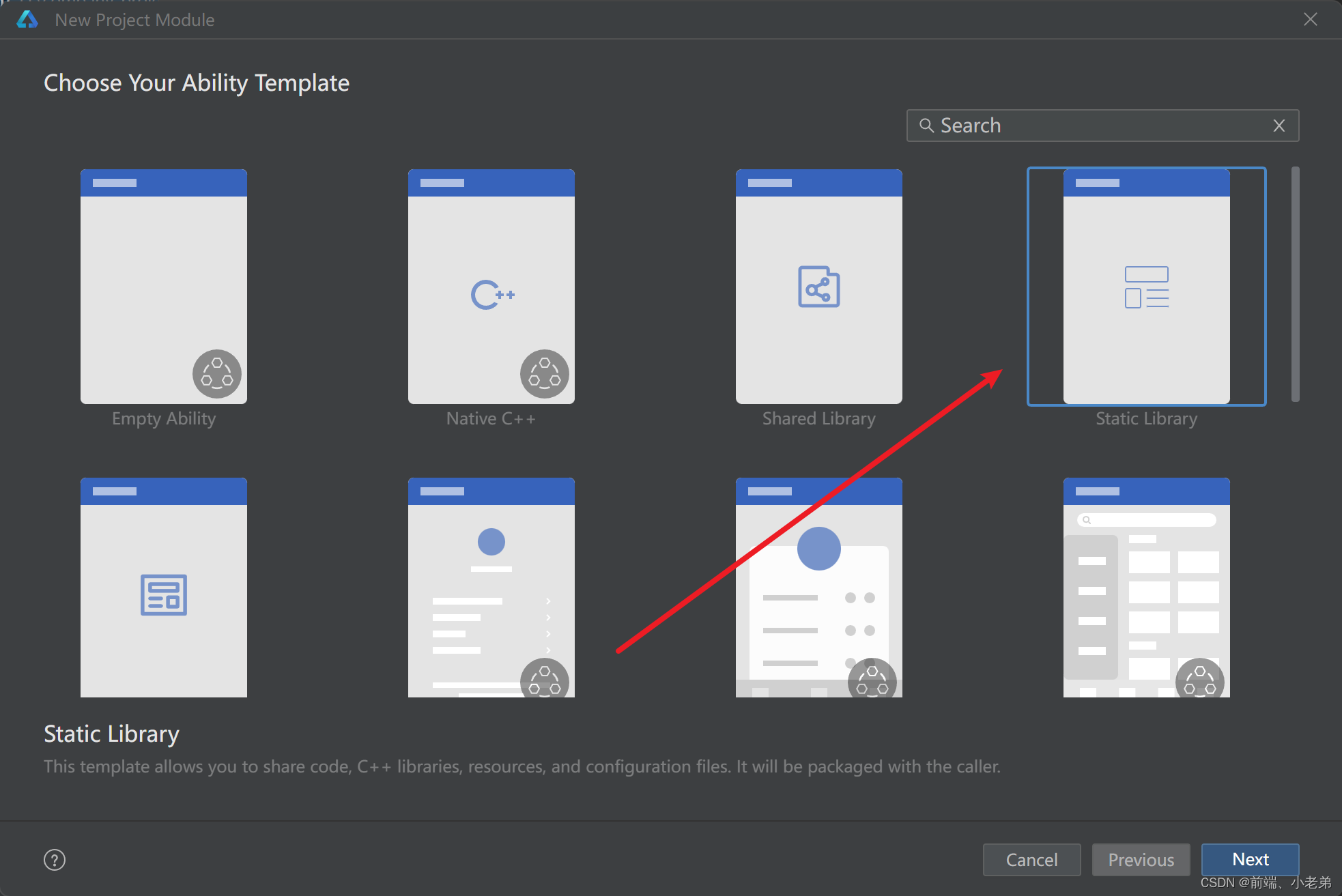This screenshot has width=1342, height=896.
Task: Click the help question mark icon
Action: point(55,860)
